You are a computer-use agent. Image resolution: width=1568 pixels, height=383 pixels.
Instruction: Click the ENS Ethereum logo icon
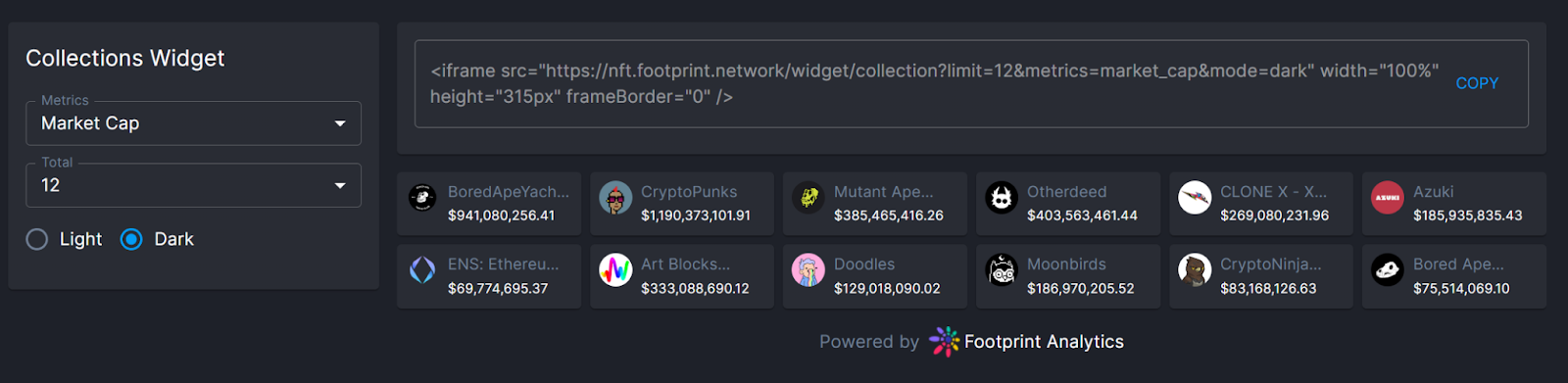tap(422, 270)
